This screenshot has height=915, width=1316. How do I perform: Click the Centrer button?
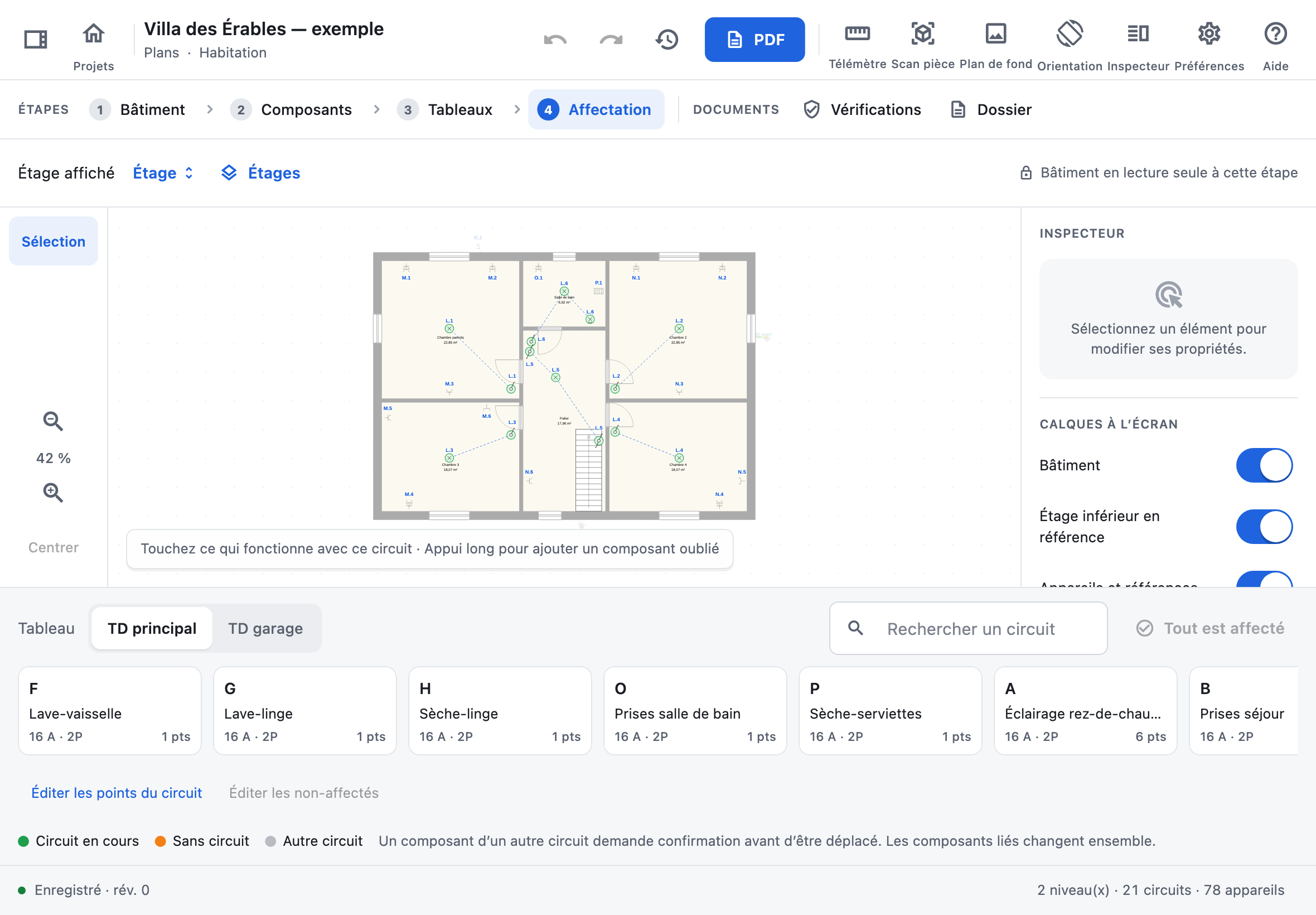click(54, 547)
